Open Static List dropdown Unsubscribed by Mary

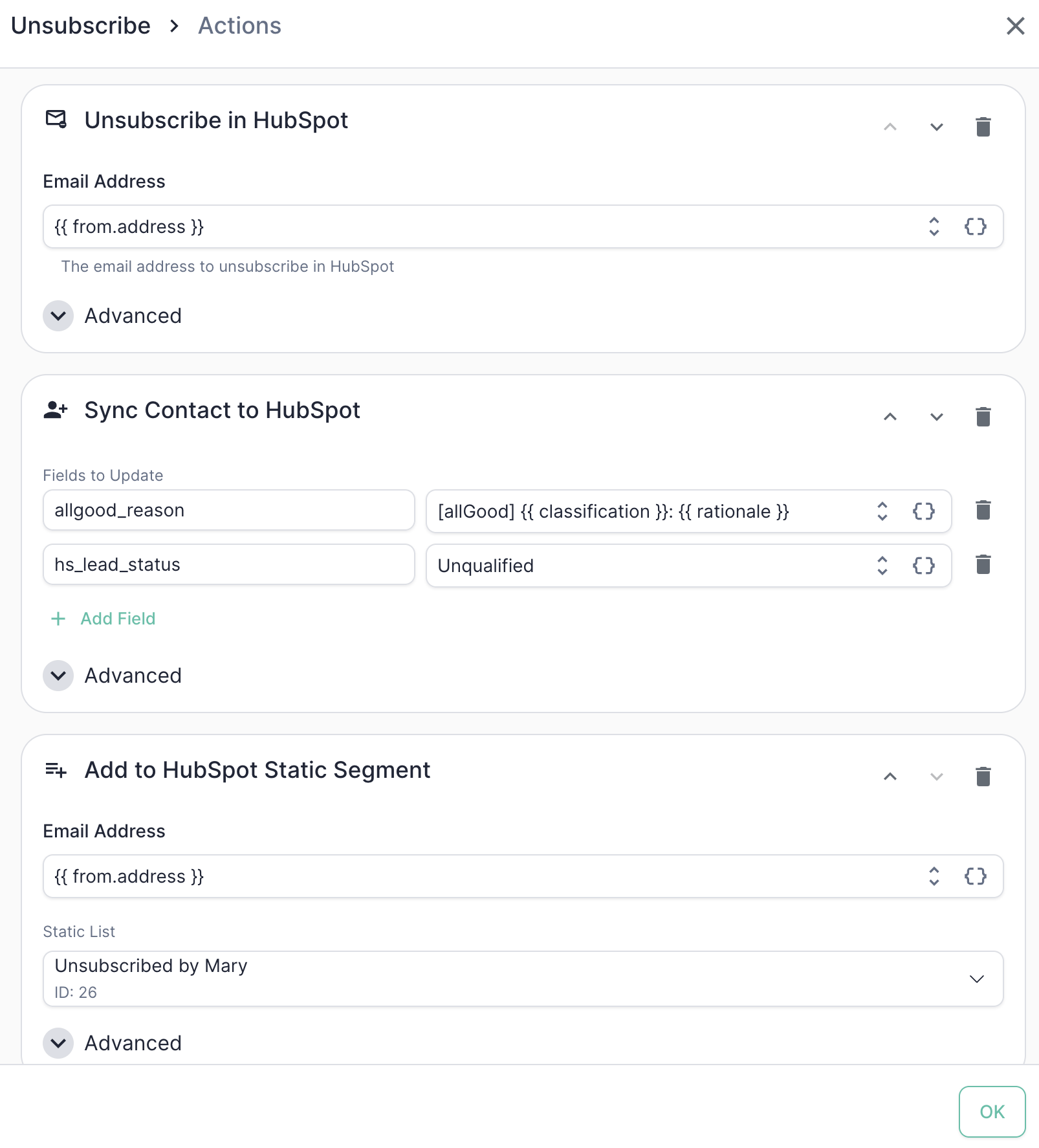[x=523, y=978]
